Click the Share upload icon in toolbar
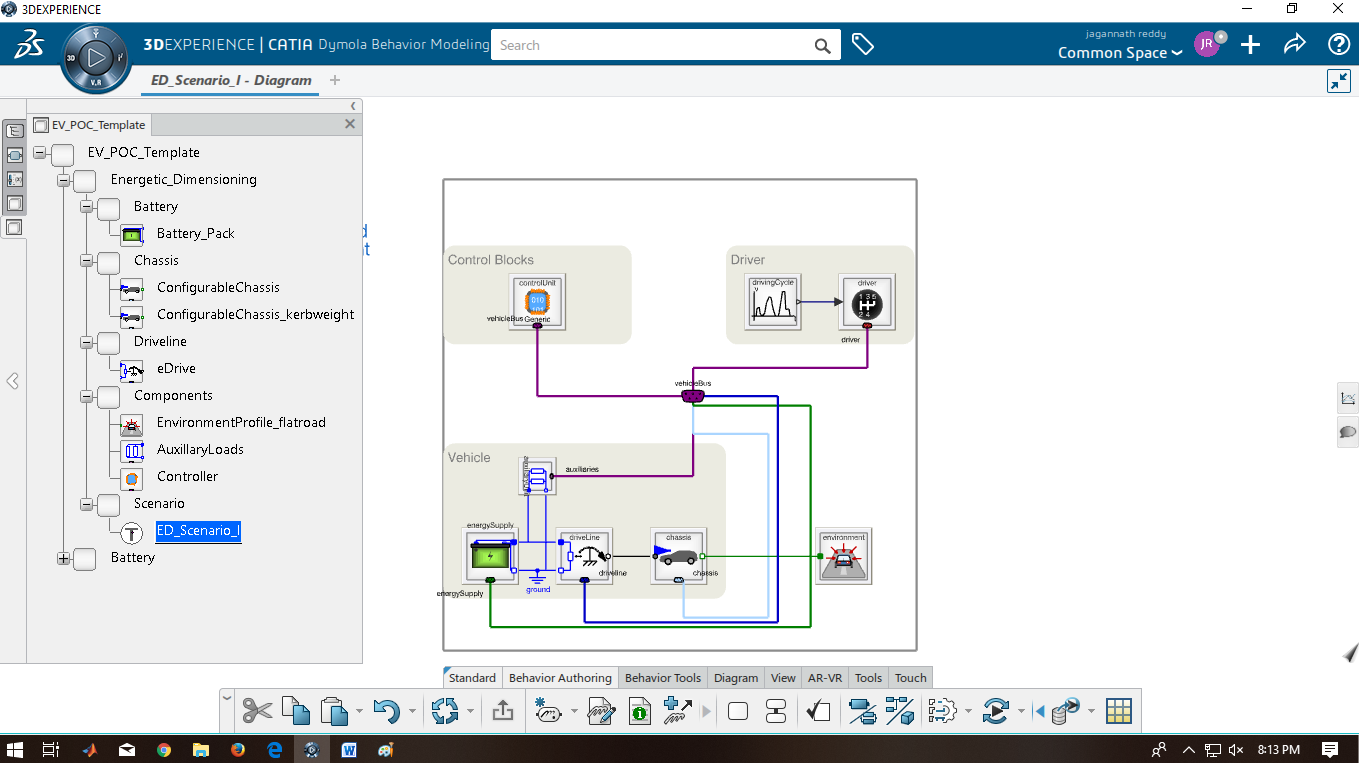 502,711
